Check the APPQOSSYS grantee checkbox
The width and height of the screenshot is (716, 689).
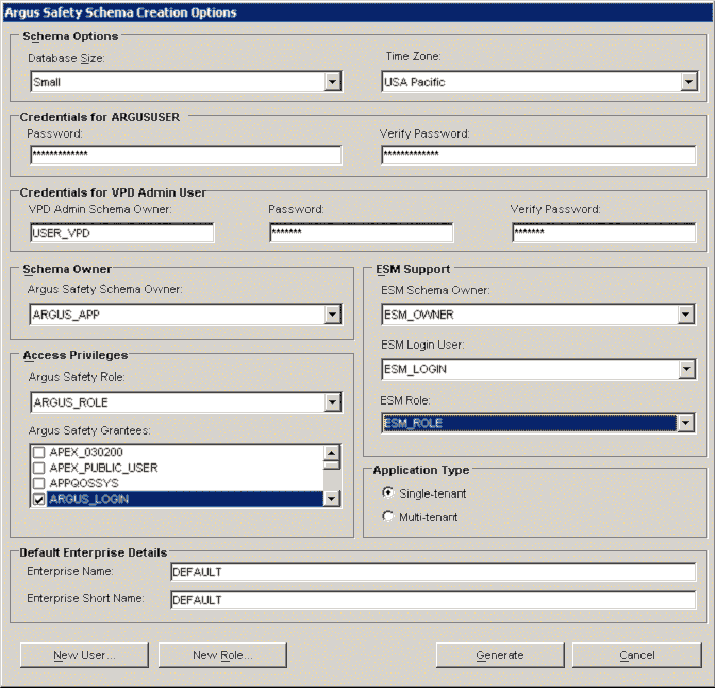(x=39, y=483)
